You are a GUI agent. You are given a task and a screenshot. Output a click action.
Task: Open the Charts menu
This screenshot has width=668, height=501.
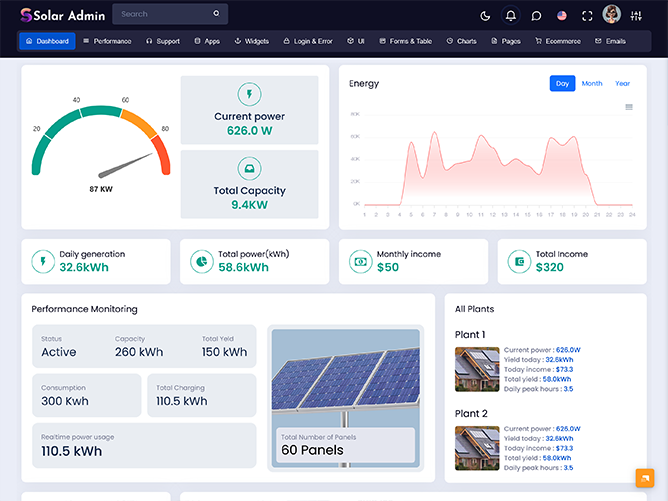pyautogui.click(x=461, y=41)
